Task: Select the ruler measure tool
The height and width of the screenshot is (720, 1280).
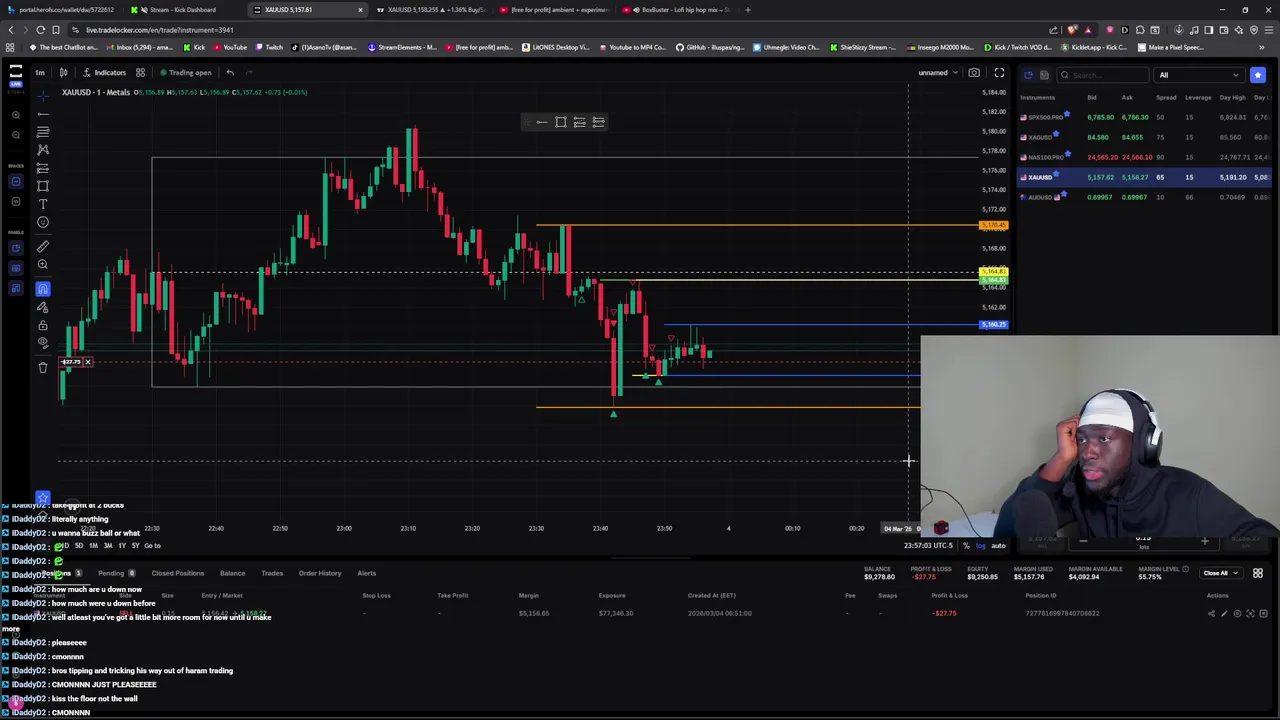Action: tap(43, 246)
